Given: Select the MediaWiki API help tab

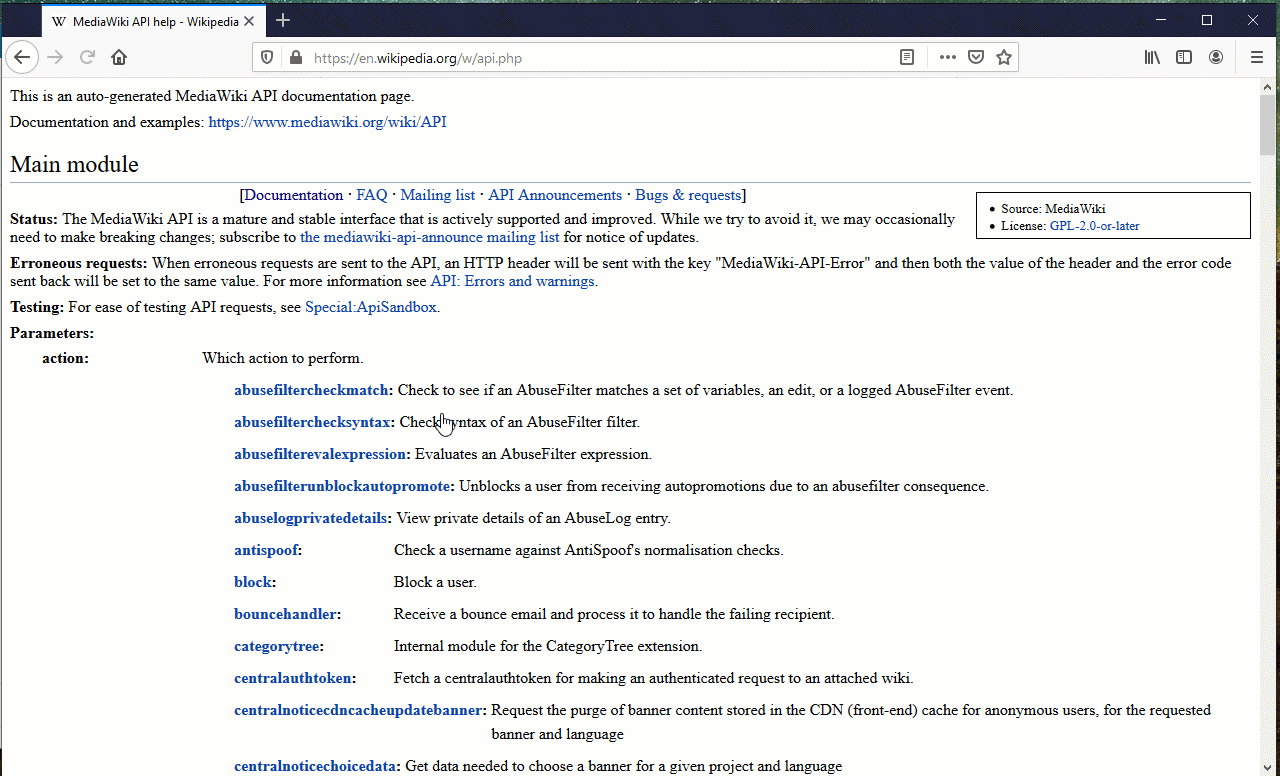Looking at the screenshot, I should click(154, 21).
